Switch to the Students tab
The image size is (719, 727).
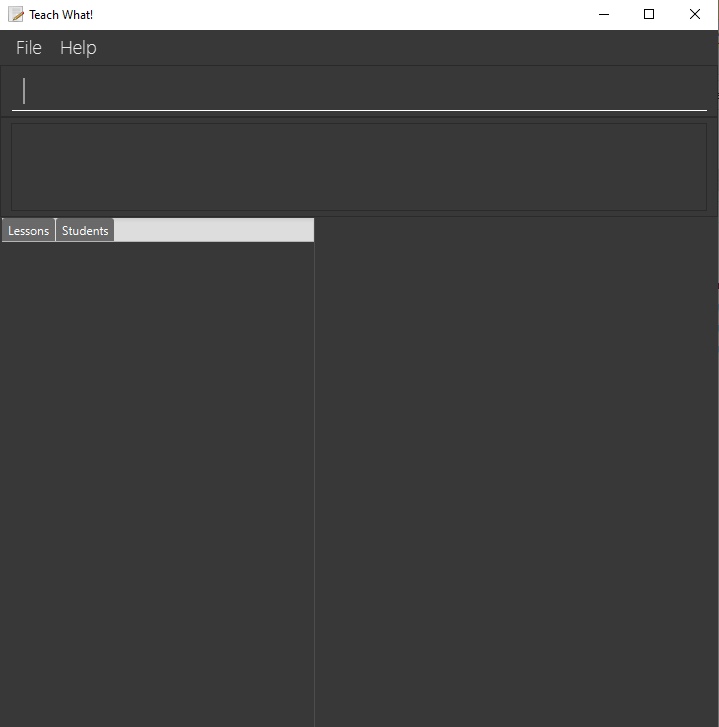coord(85,230)
